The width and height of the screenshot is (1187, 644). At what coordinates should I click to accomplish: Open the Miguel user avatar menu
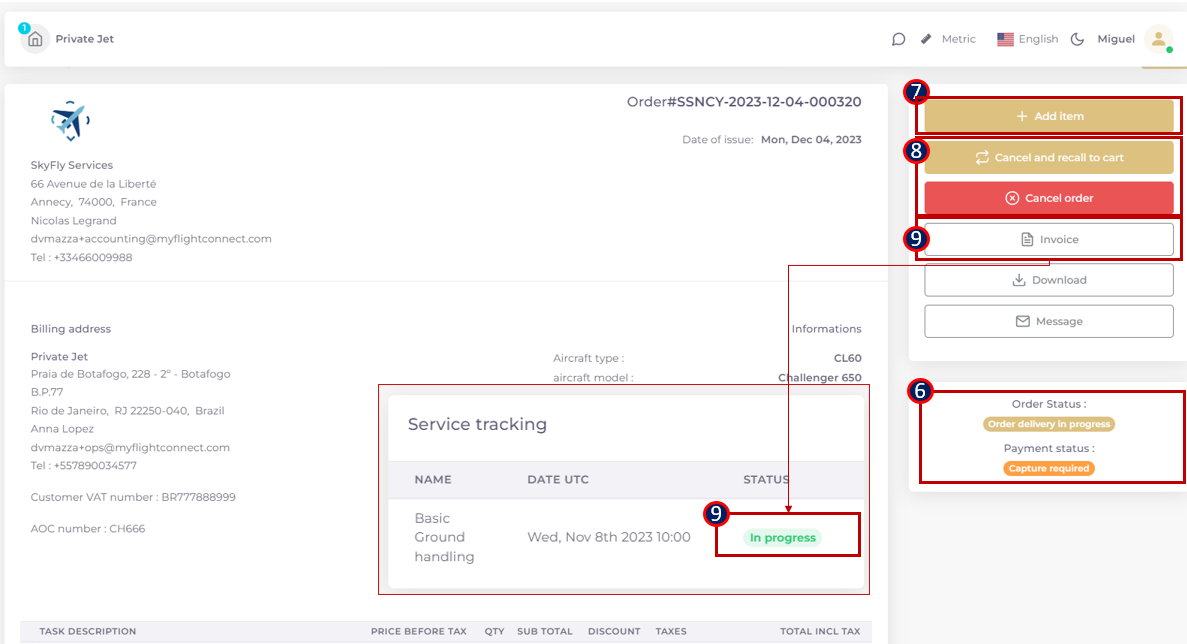pyautogui.click(x=1158, y=39)
